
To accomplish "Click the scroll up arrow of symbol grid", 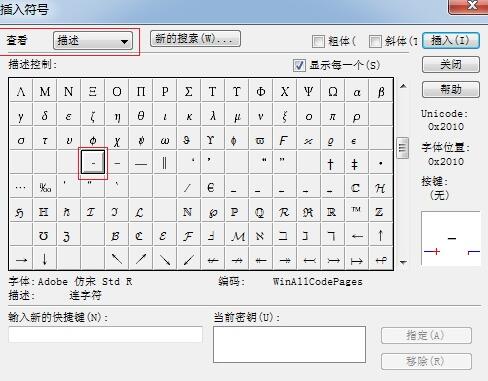I will (403, 86).
